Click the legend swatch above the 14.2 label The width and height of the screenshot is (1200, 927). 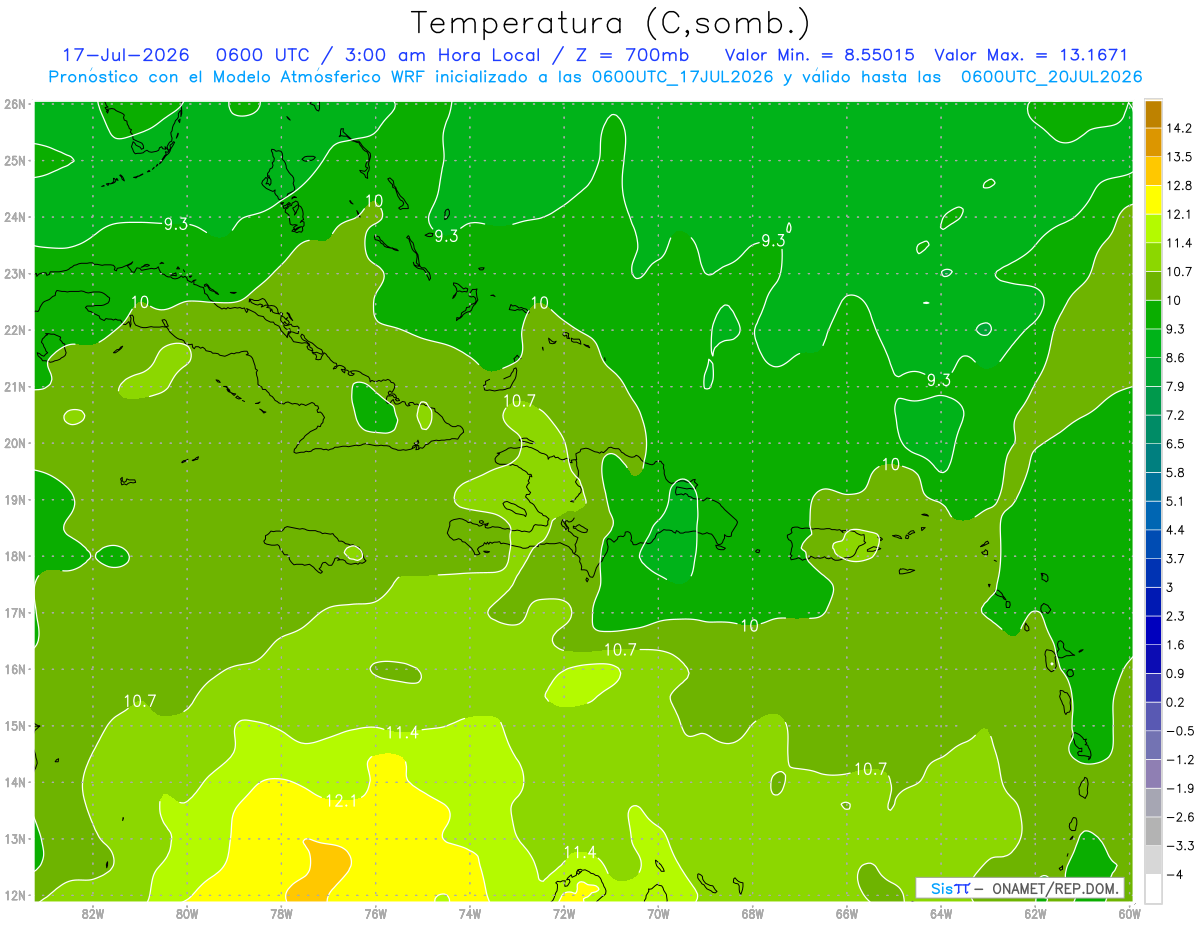1153,114
